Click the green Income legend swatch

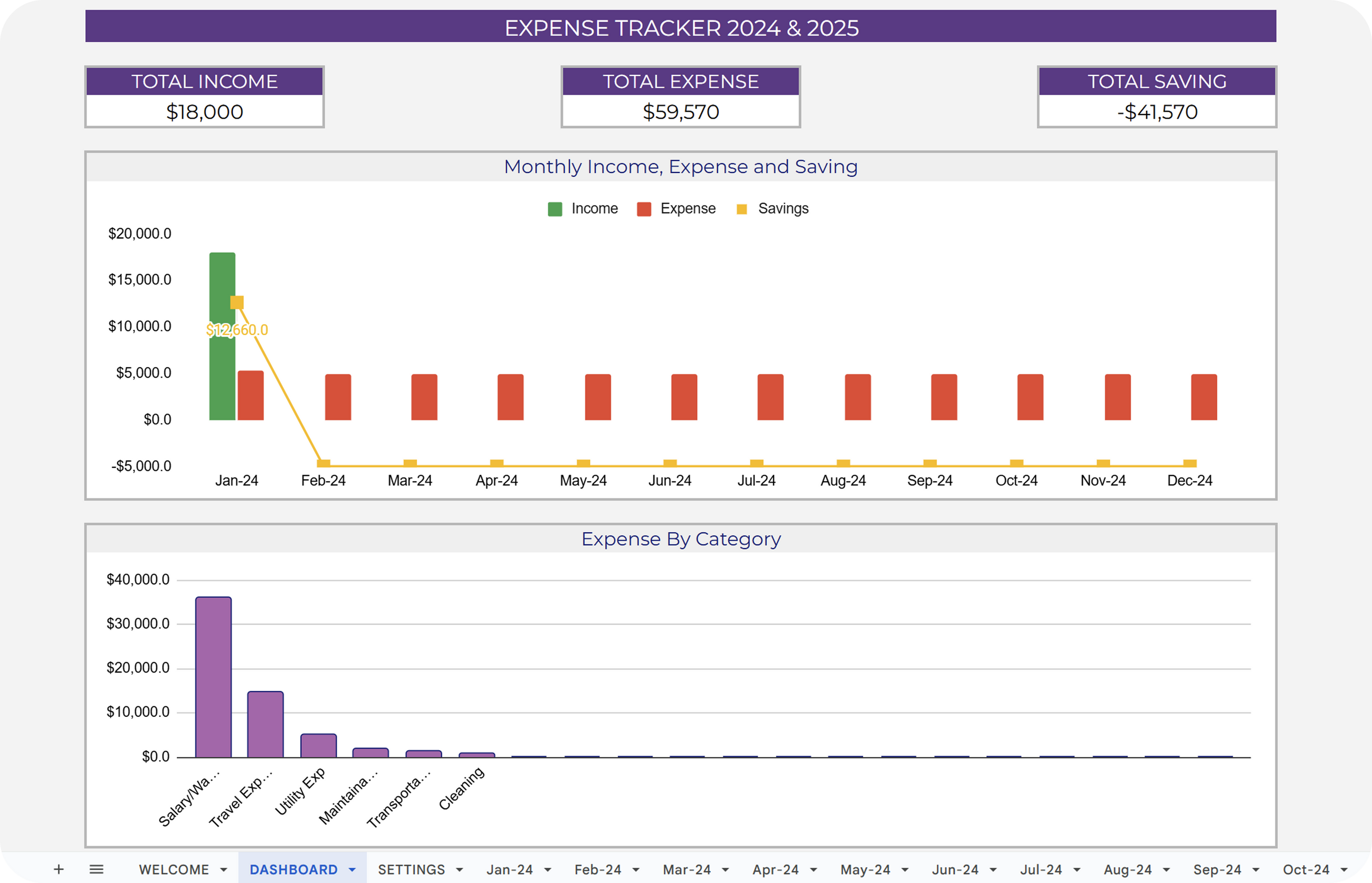[x=555, y=209]
